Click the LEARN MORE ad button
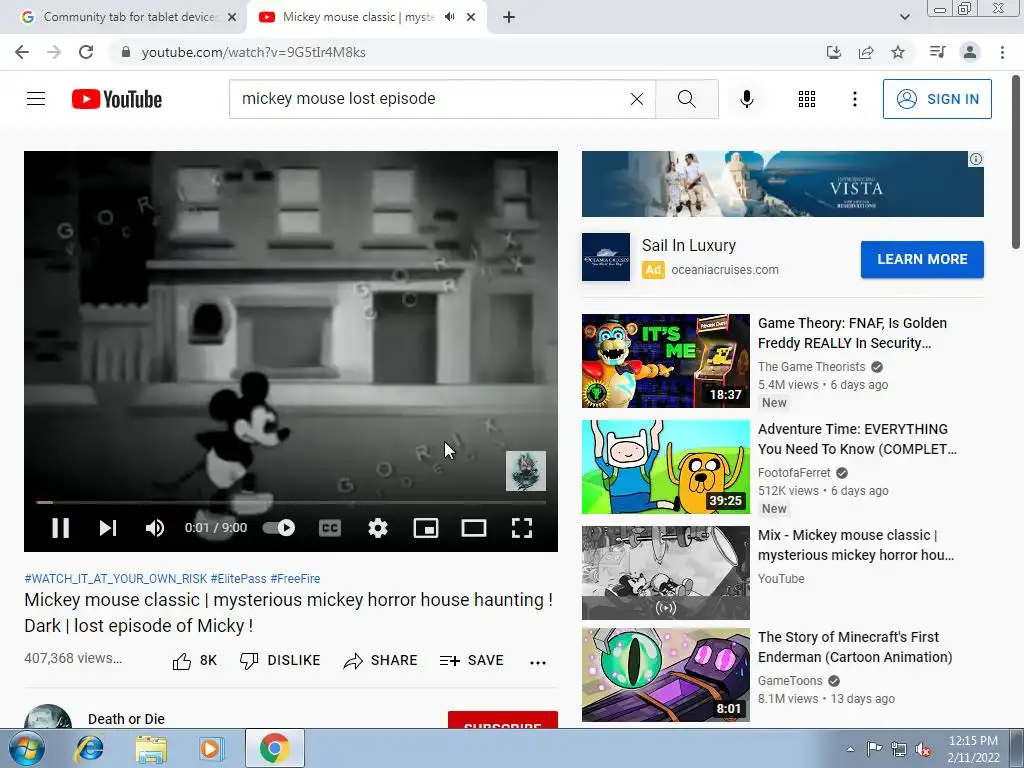Screen dimensions: 1024x768 point(922,259)
